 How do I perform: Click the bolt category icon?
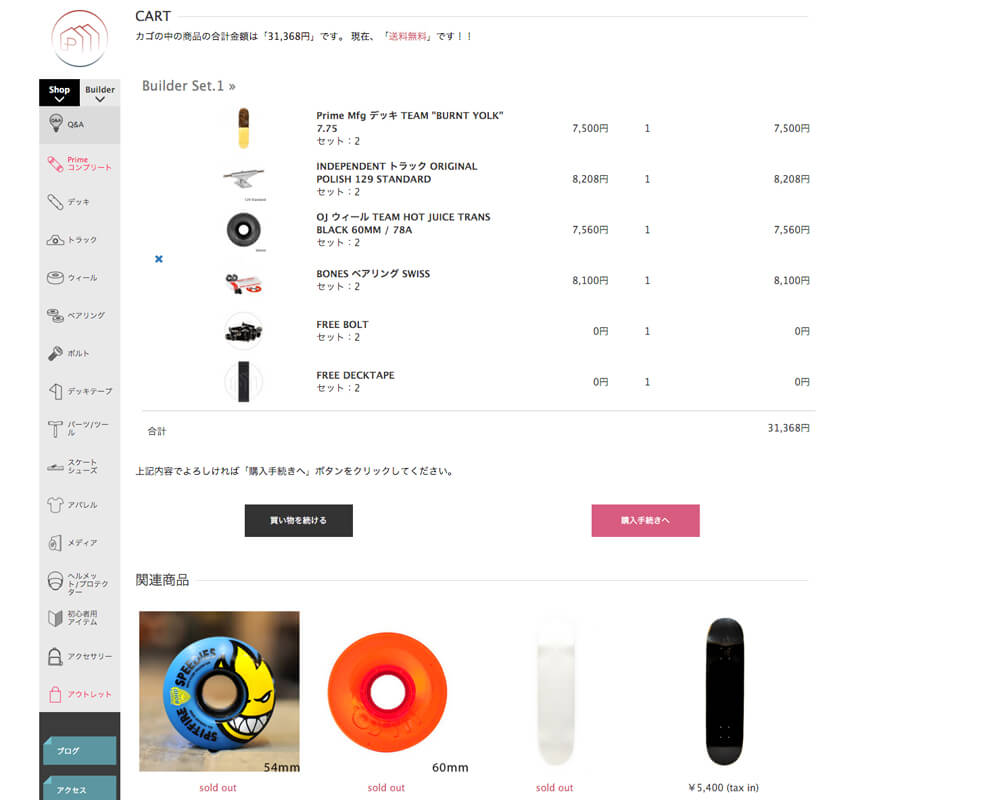55,353
